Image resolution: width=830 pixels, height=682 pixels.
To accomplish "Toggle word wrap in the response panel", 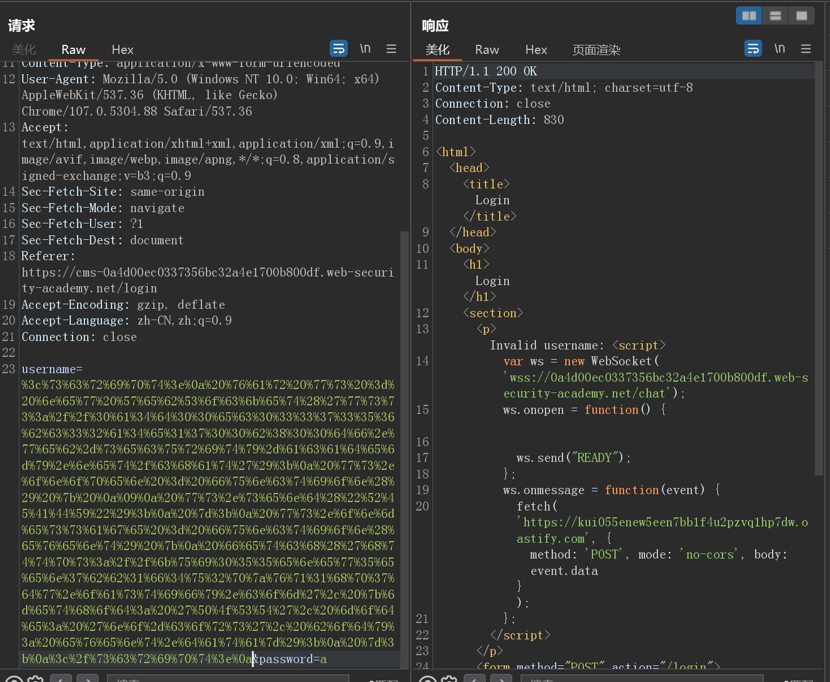I will click(753, 49).
